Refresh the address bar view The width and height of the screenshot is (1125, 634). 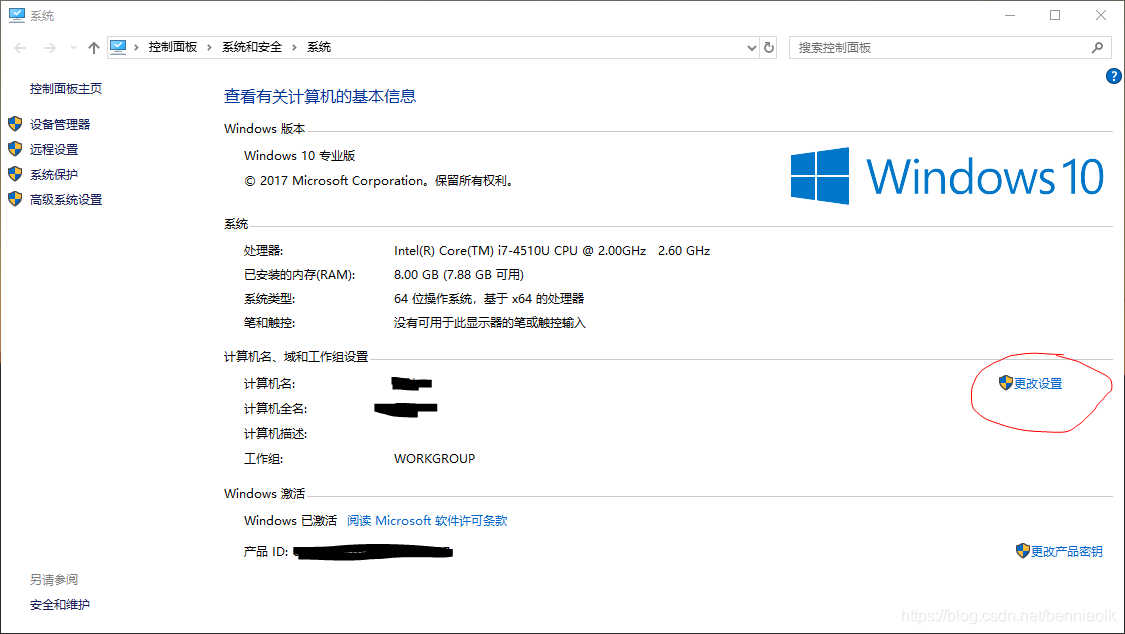click(769, 47)
